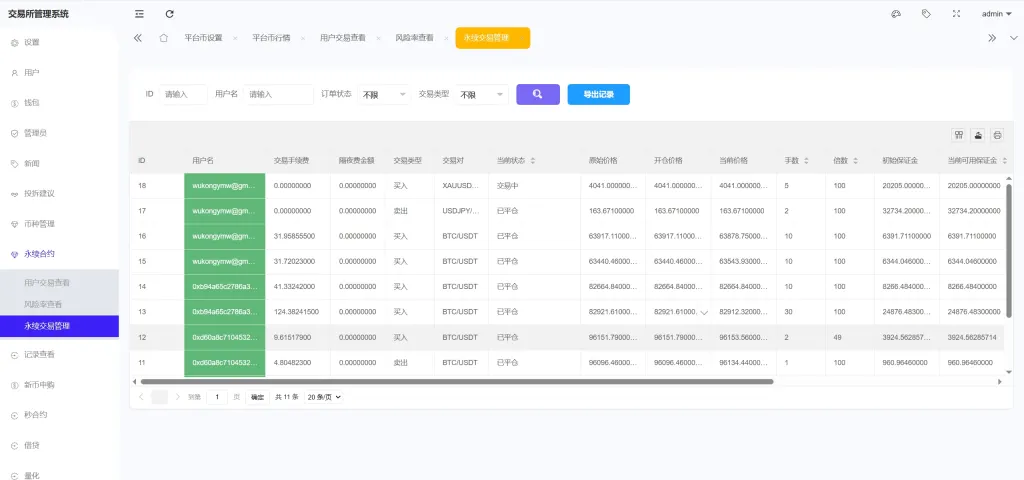Click the home icon tab
Viewport: 1024px width, 480px height.
(x=164, y=38)
